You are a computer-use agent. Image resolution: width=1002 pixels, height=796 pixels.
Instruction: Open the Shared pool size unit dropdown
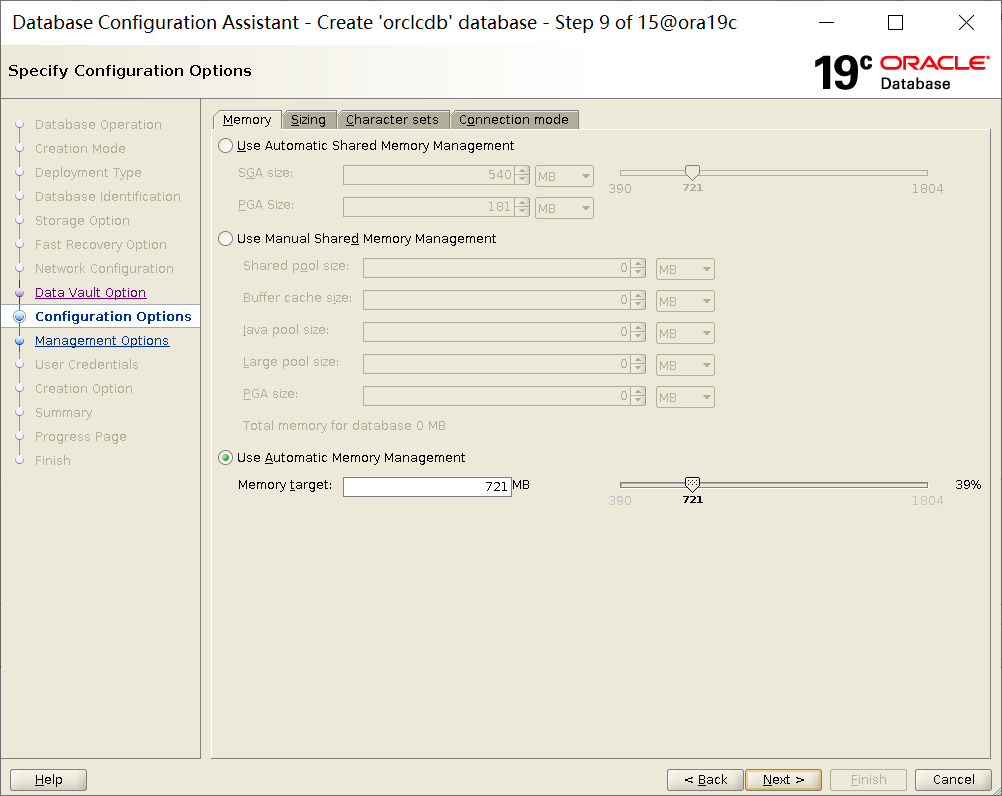pos(685,269)
